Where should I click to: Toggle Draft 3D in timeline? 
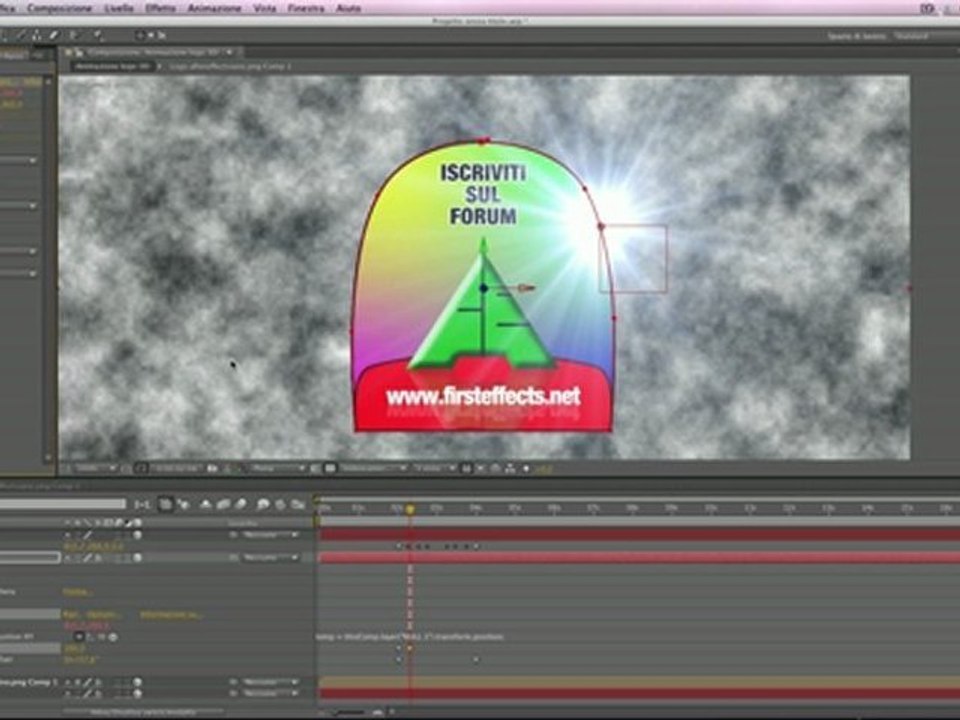tap(183, 504)
